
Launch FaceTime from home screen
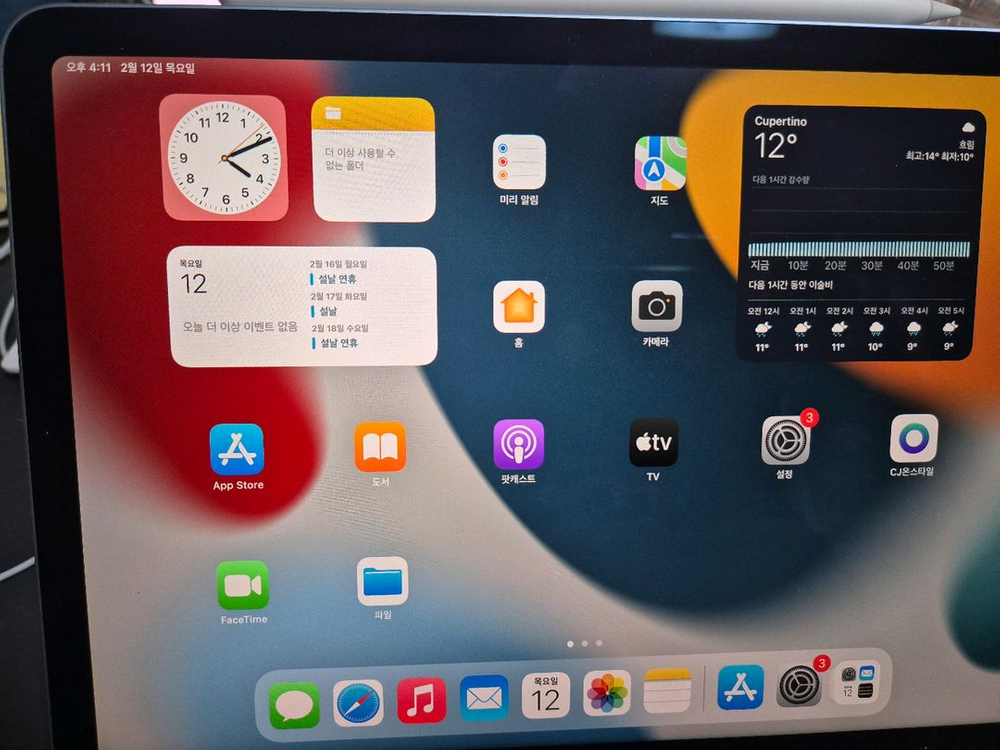[243, 585]
